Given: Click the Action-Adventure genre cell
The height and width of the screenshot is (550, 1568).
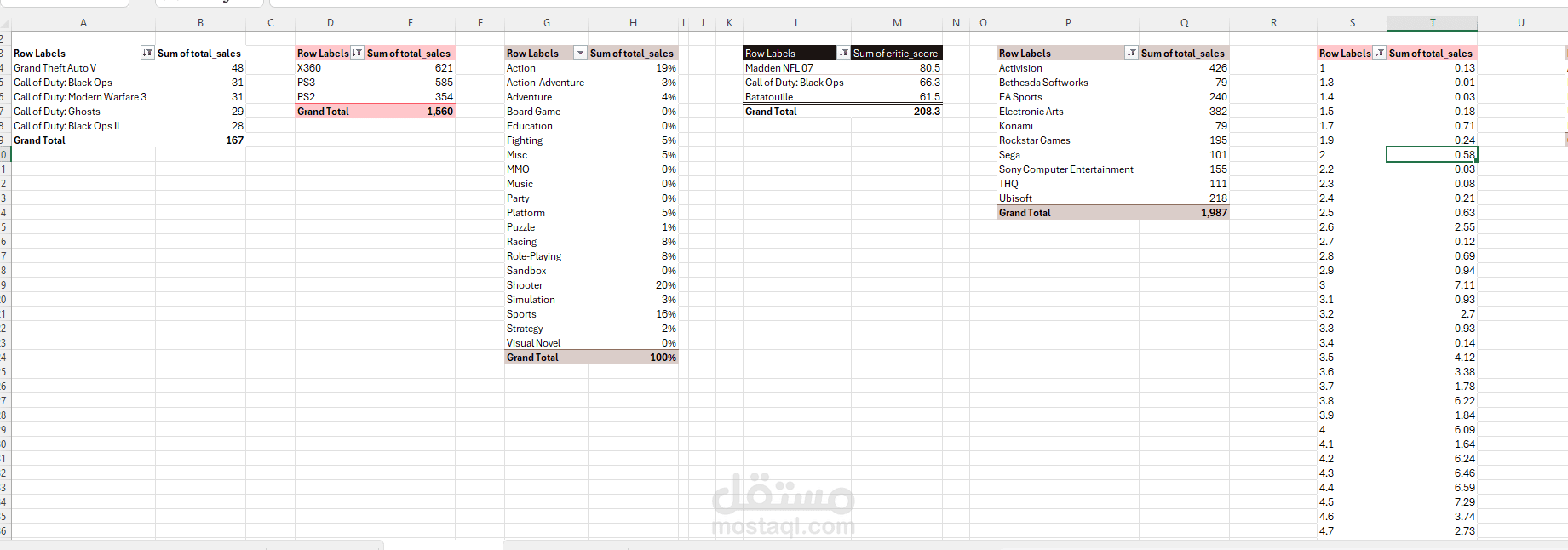Looking at the screenshot, I should (547, 83).
